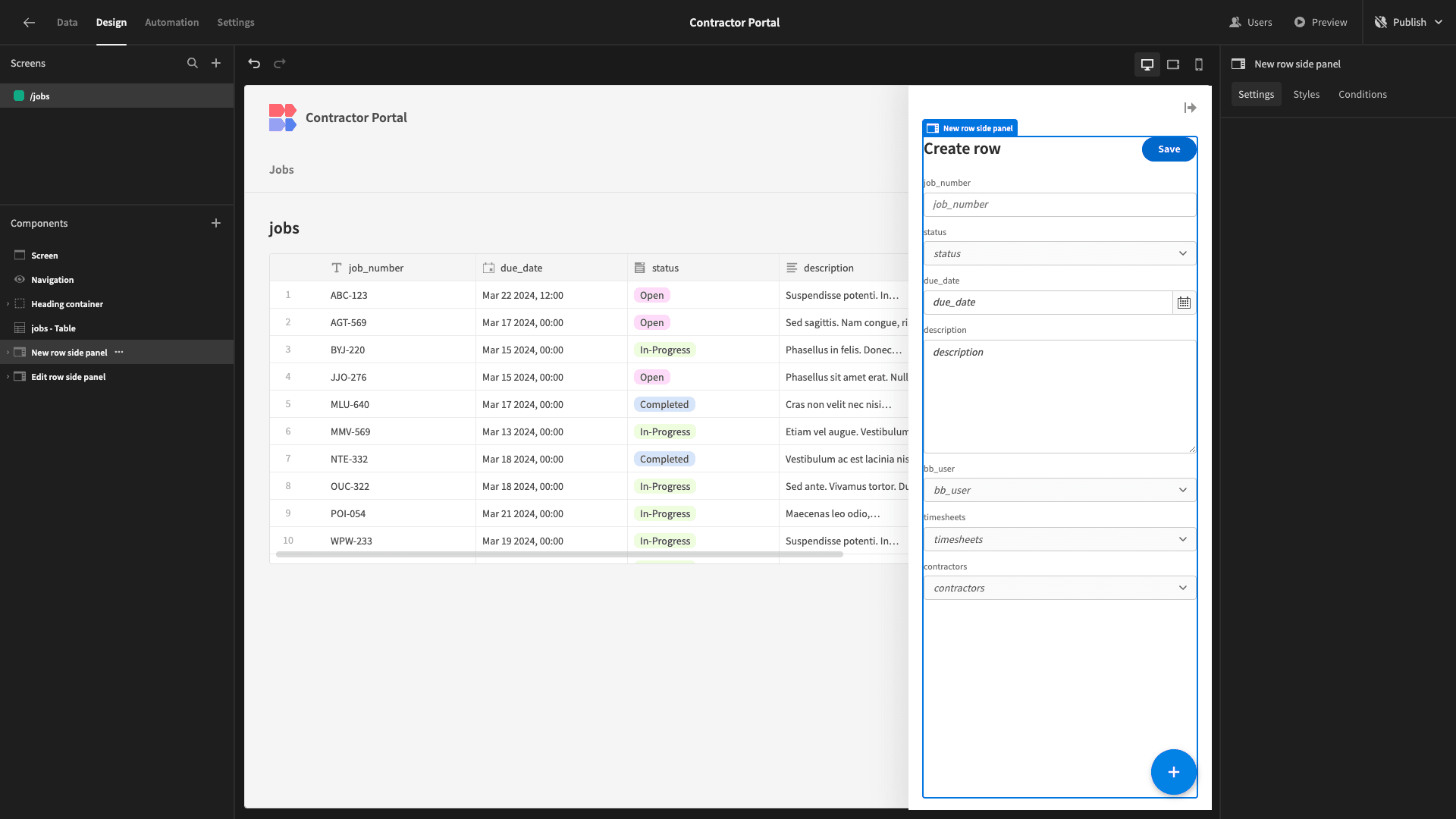The height and width of the screenshot is (819, 1456).
Task: Click the Users icon button
Action: [x=1235, y=23]
